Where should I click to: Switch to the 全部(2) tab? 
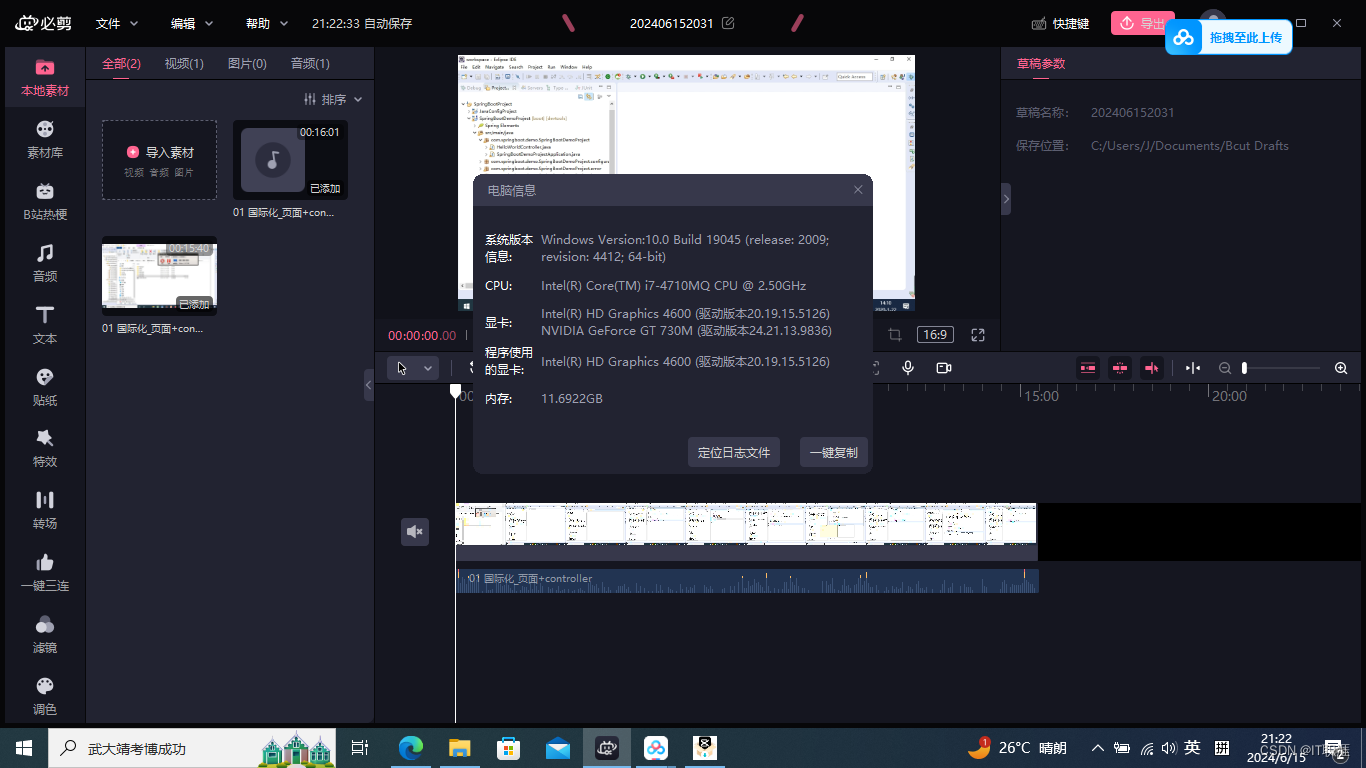121,63
